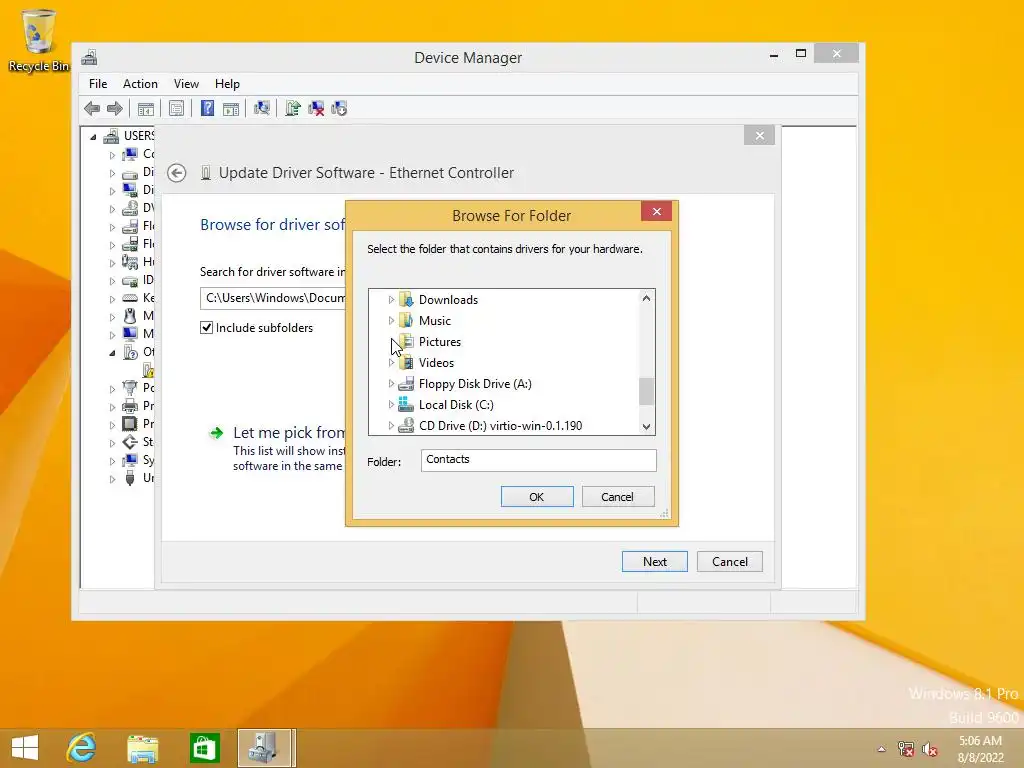1024x768 pixels.
Task: Open the Windows Store taskbar icon
Action: (204, 748)
